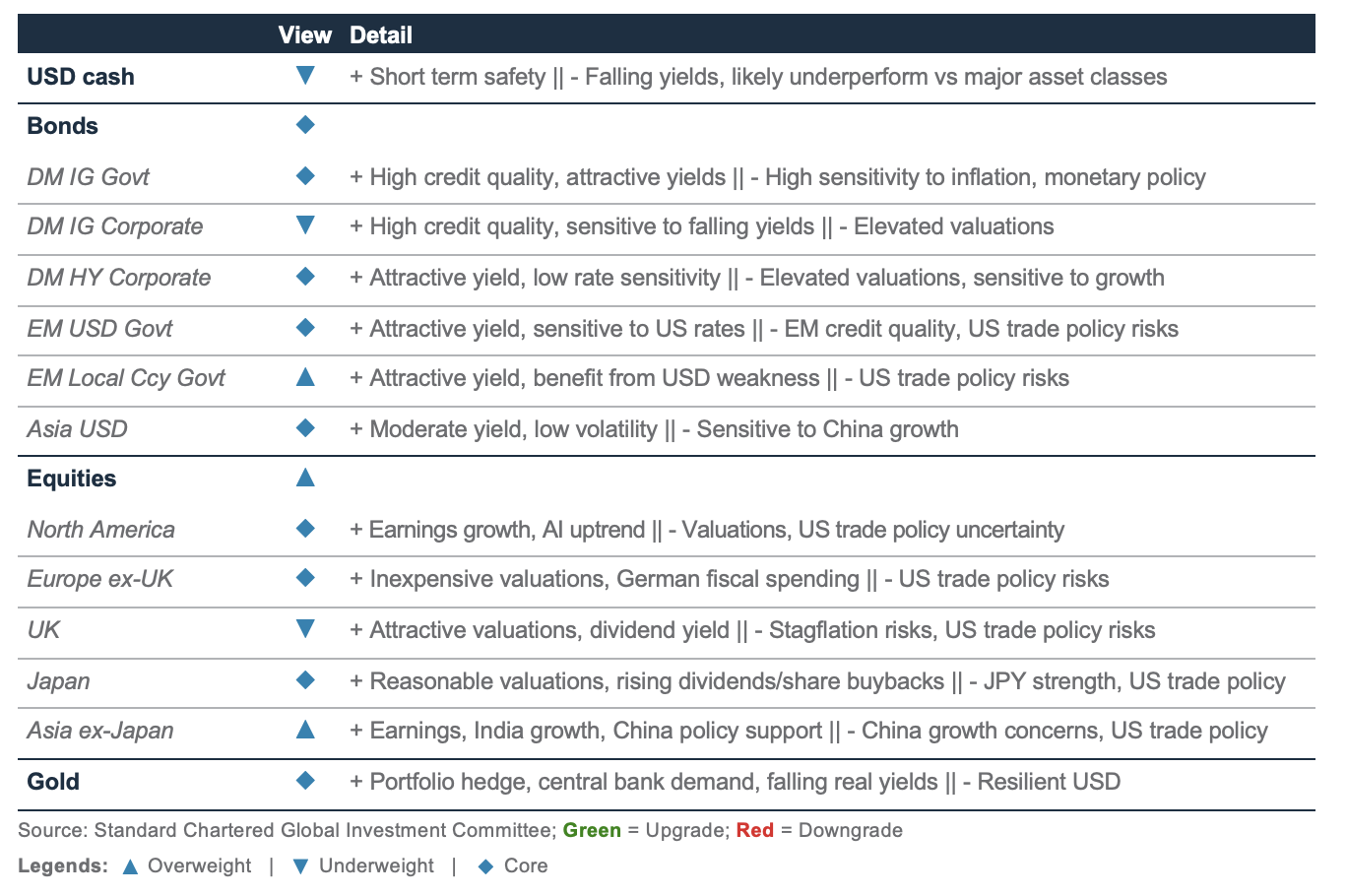The image size is (1347, 896).
Task: Click the overweight triangle for EM Local Ccy Govt
Action: pos(305,376)
